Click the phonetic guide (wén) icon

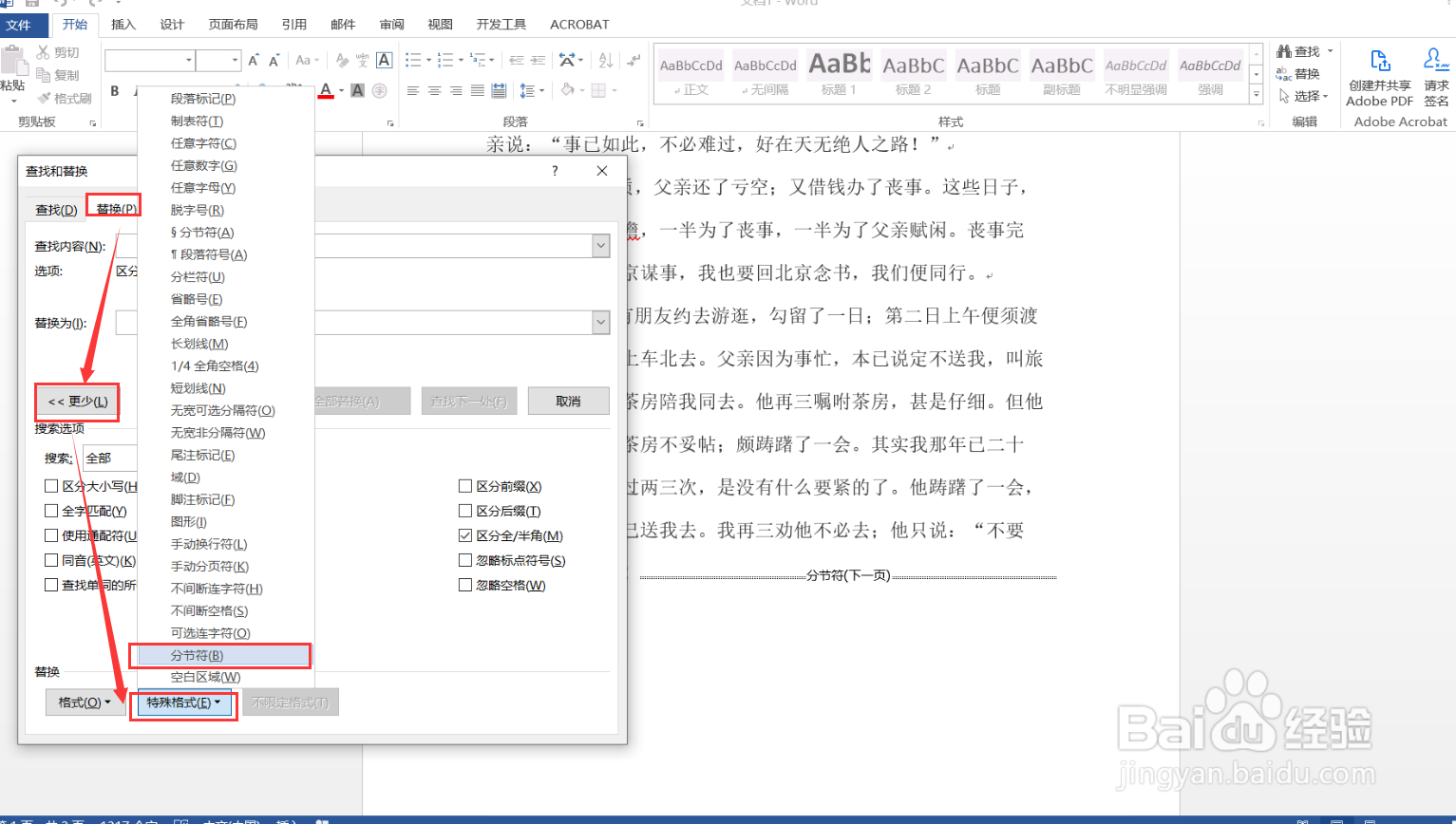click(x=362, y=61)
